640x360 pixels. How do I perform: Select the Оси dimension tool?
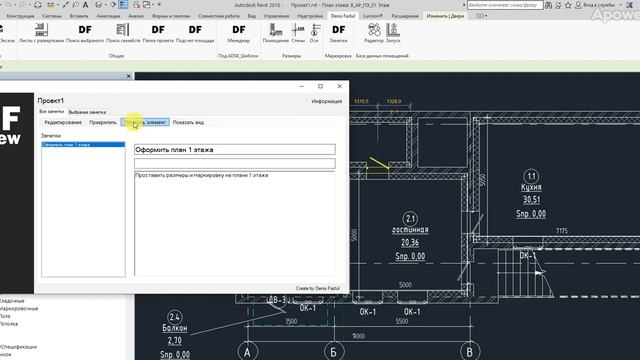click(x=314, y=33)
